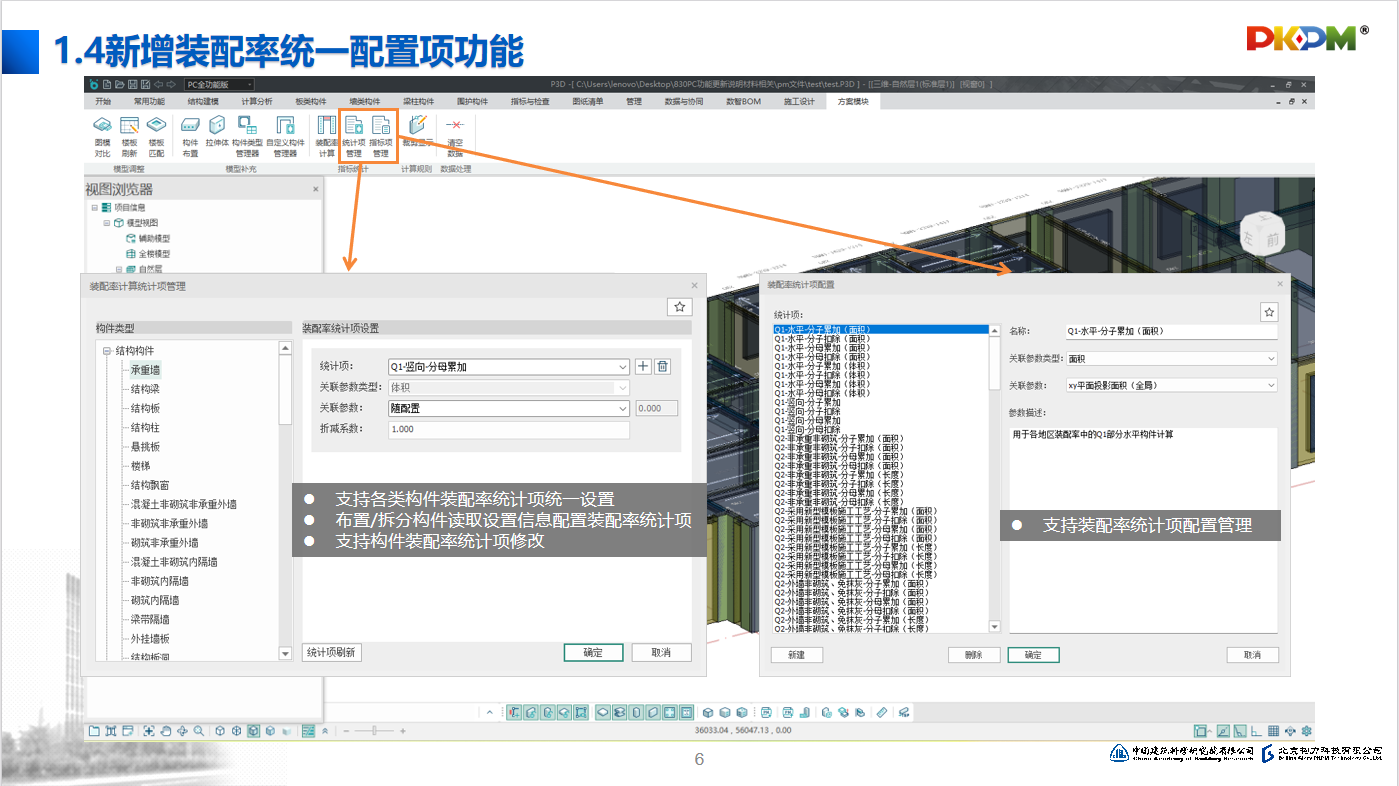This screenshot has width=1399, height=786.
Task: Click the 新建 button in 装配率统计项配置
Action: [x=796, y=655]
